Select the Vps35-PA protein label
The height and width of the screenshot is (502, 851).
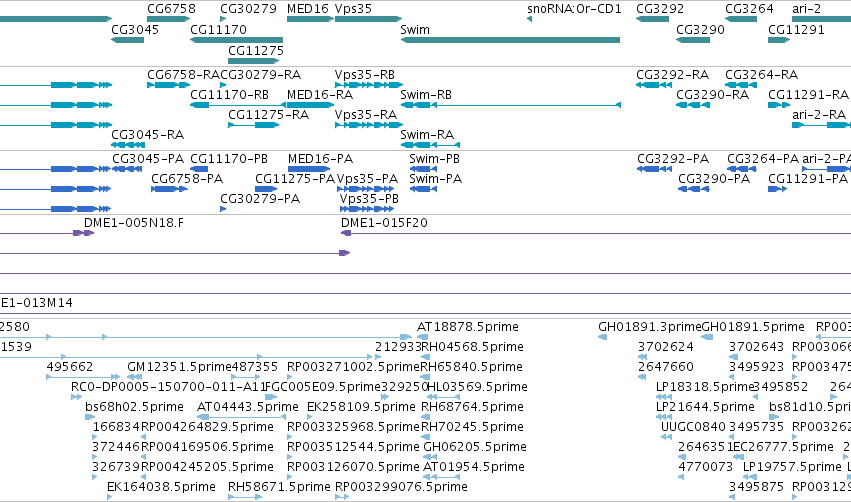click(367, 179)
